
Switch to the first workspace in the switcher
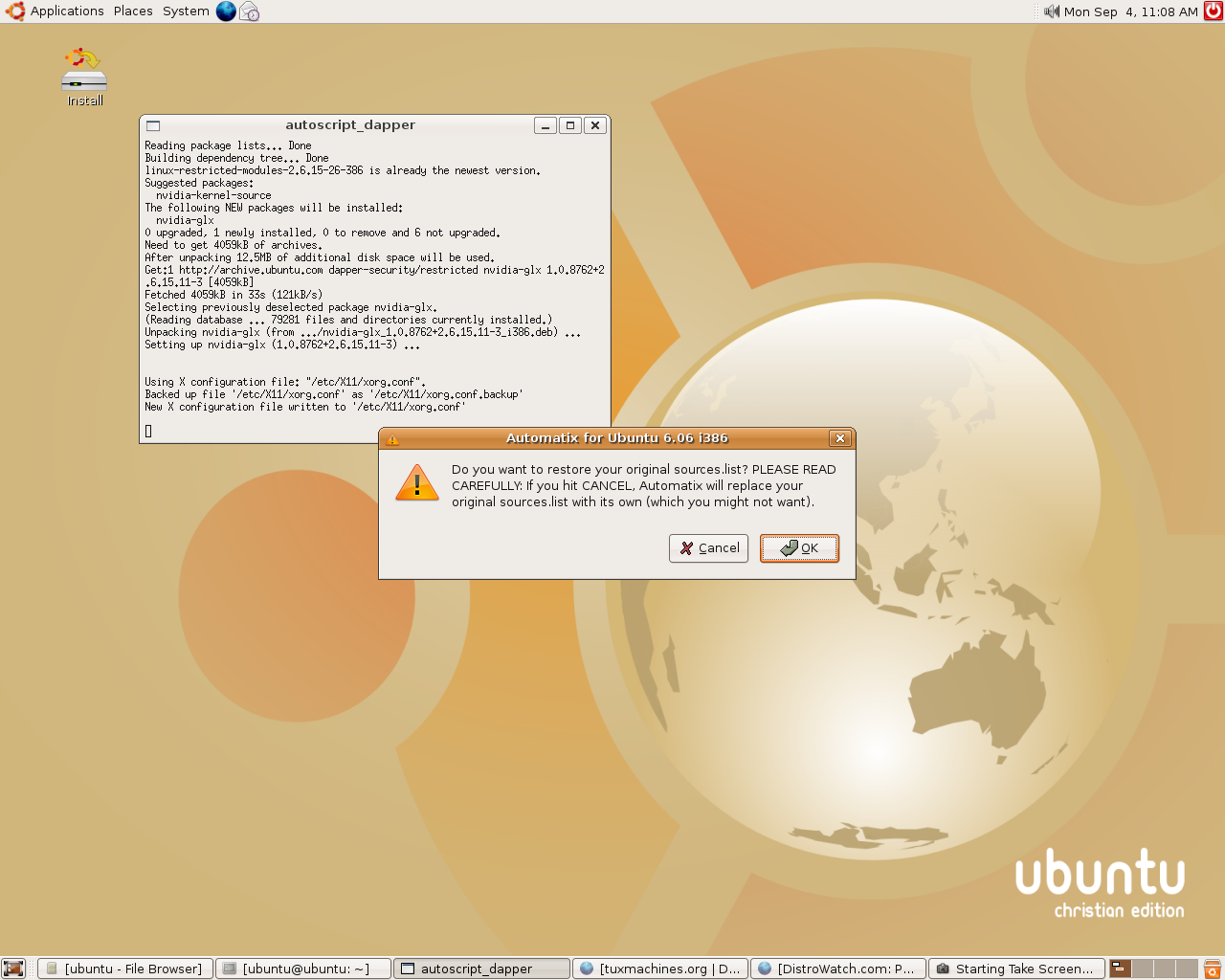tap(1121, 969)
